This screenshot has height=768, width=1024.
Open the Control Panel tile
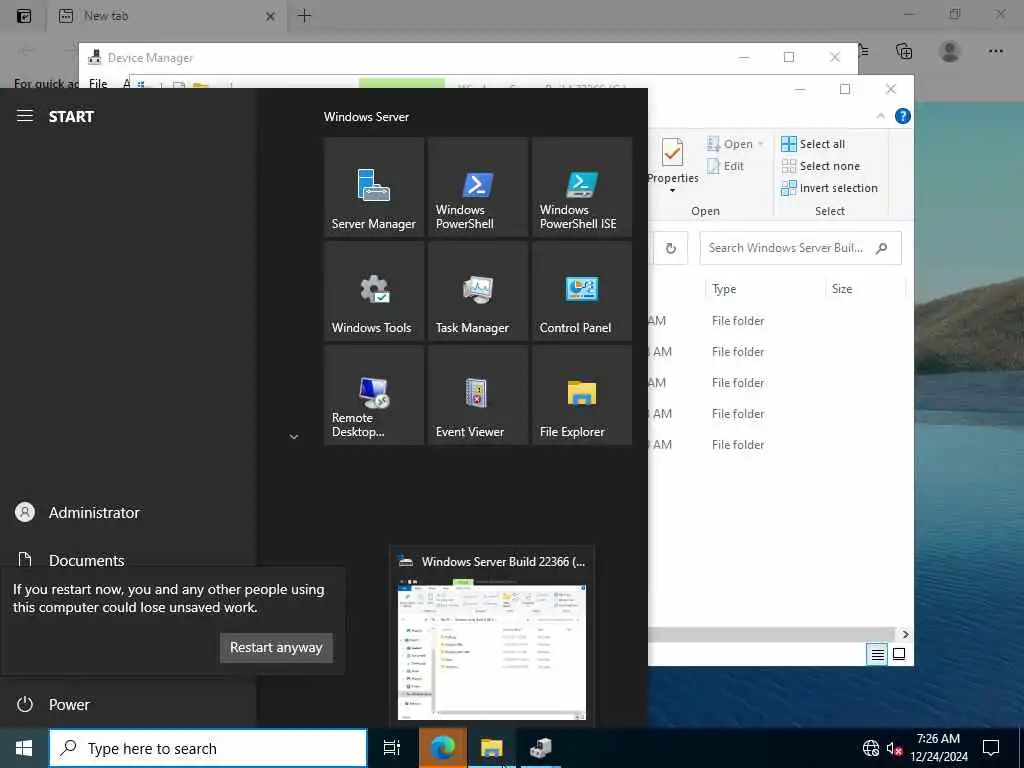(x=582, y=291)
